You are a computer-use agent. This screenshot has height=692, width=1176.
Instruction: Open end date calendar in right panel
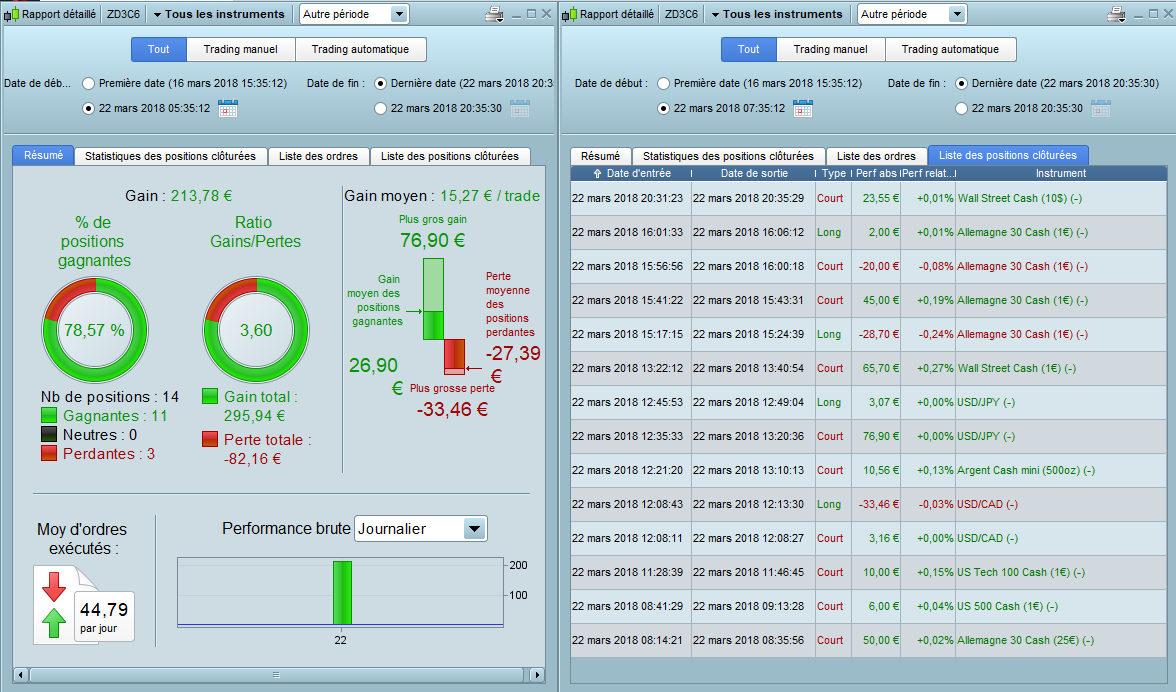(x=1101, y=109)
